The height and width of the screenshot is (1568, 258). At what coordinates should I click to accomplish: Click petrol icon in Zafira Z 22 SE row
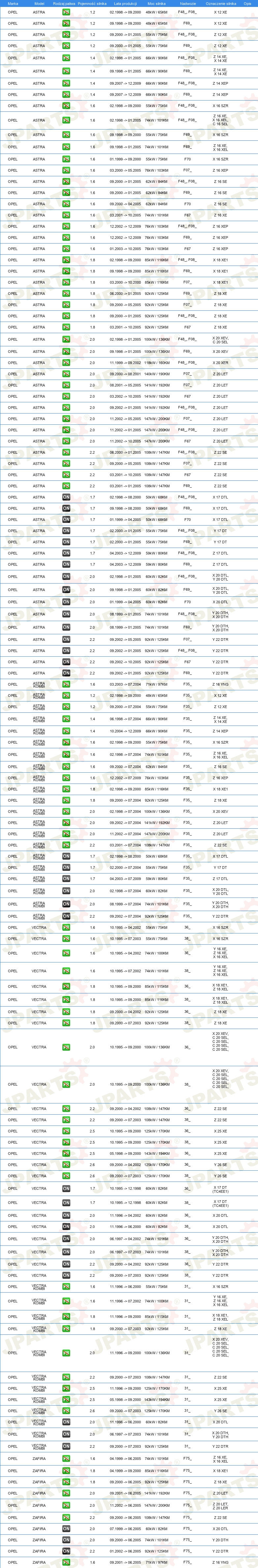click(66, 1518)
